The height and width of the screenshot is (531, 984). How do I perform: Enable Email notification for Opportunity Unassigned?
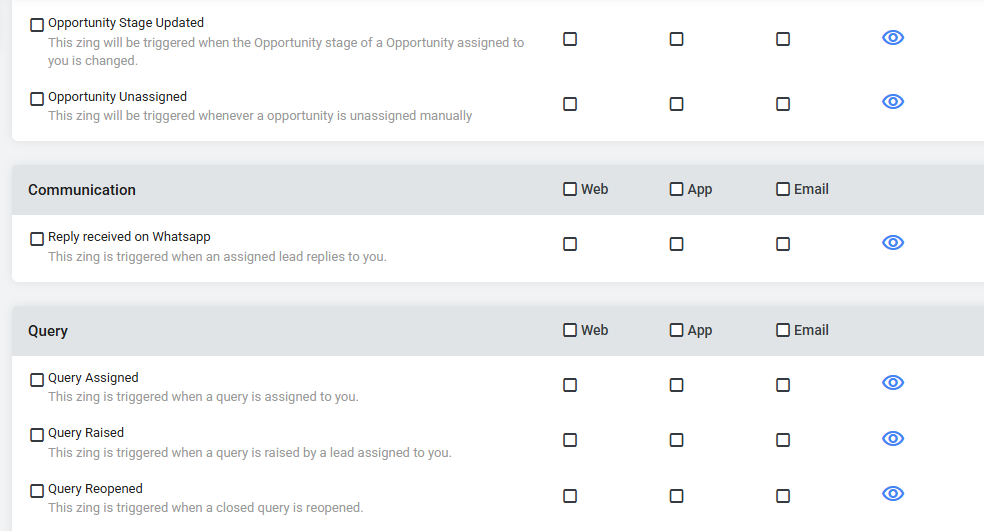pos(783,104)
